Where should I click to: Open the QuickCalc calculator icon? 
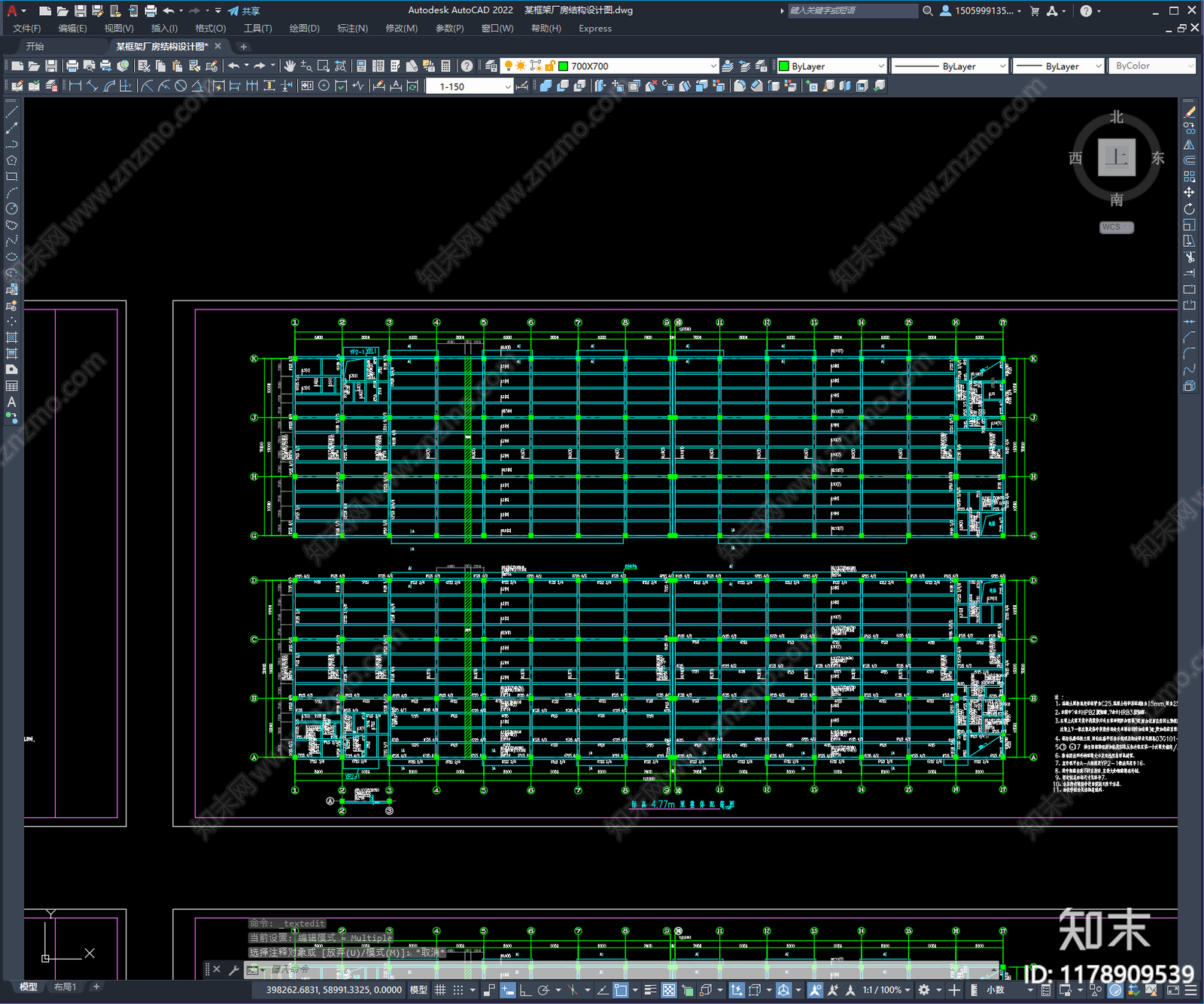pos(445,66)
